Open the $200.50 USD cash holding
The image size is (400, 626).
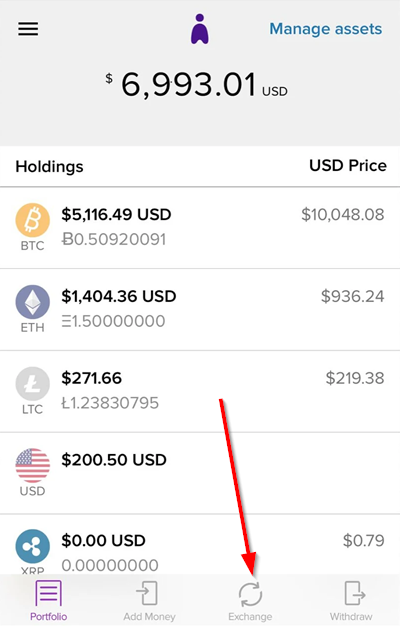(200, 473)
